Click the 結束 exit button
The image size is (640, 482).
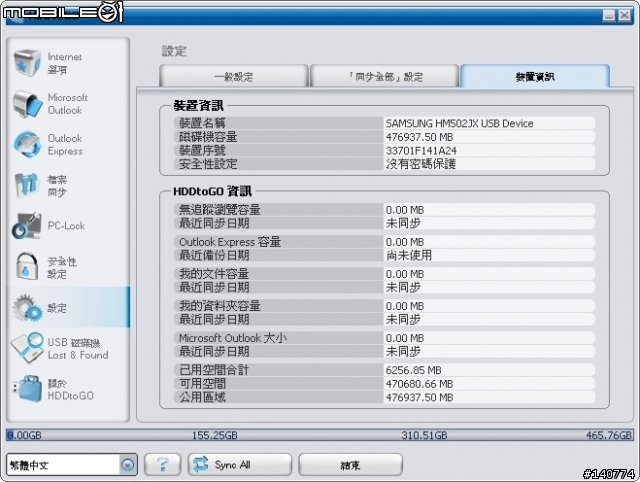350,464
